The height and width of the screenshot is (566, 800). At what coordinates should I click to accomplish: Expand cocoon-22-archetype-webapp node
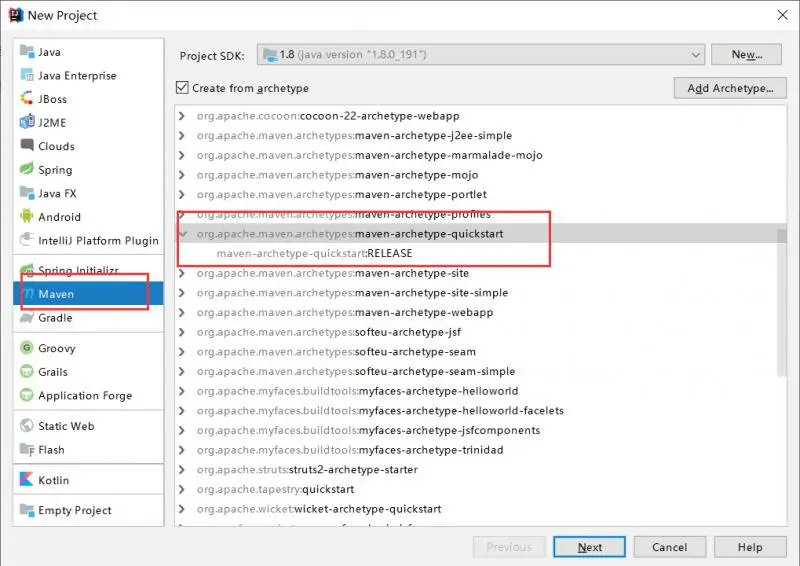182,116
